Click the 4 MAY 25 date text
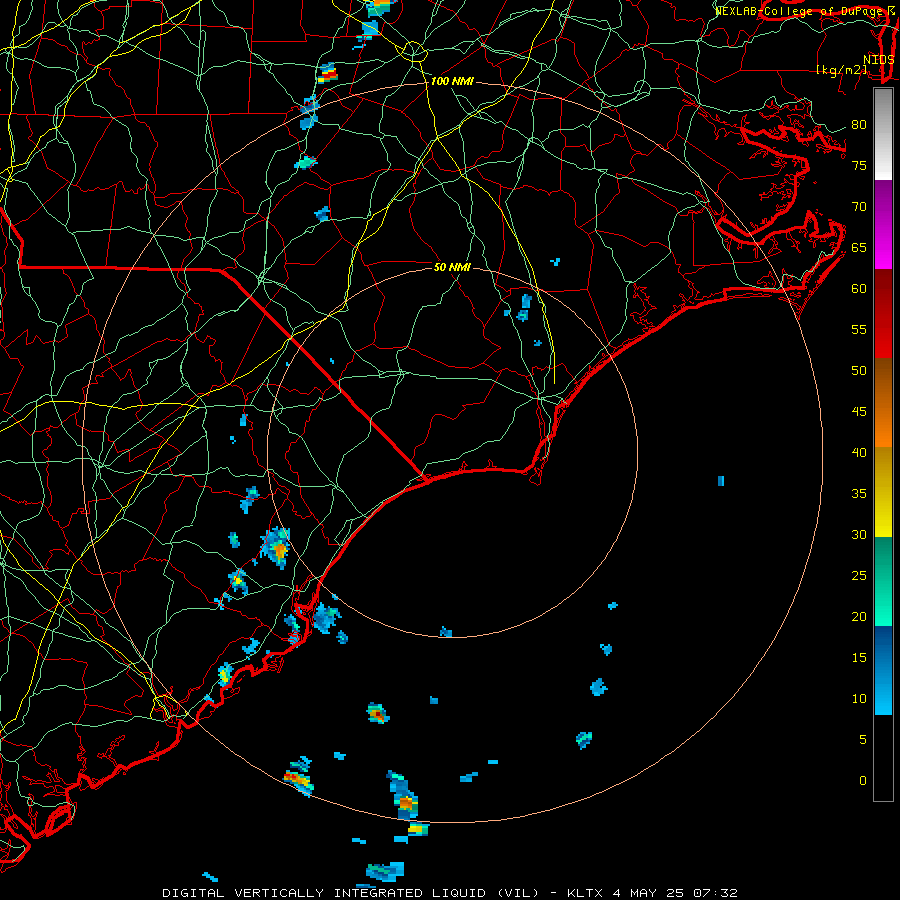 click(650, 893)
